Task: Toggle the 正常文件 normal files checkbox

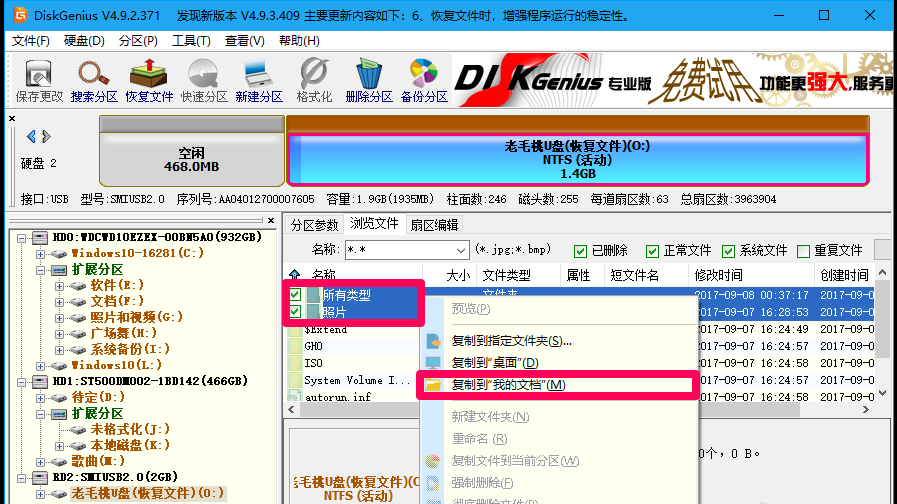Action: 652,251
